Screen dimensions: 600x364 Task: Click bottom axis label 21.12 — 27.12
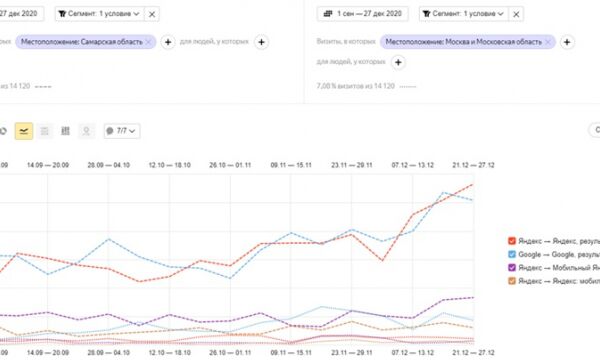coord(473,353)
